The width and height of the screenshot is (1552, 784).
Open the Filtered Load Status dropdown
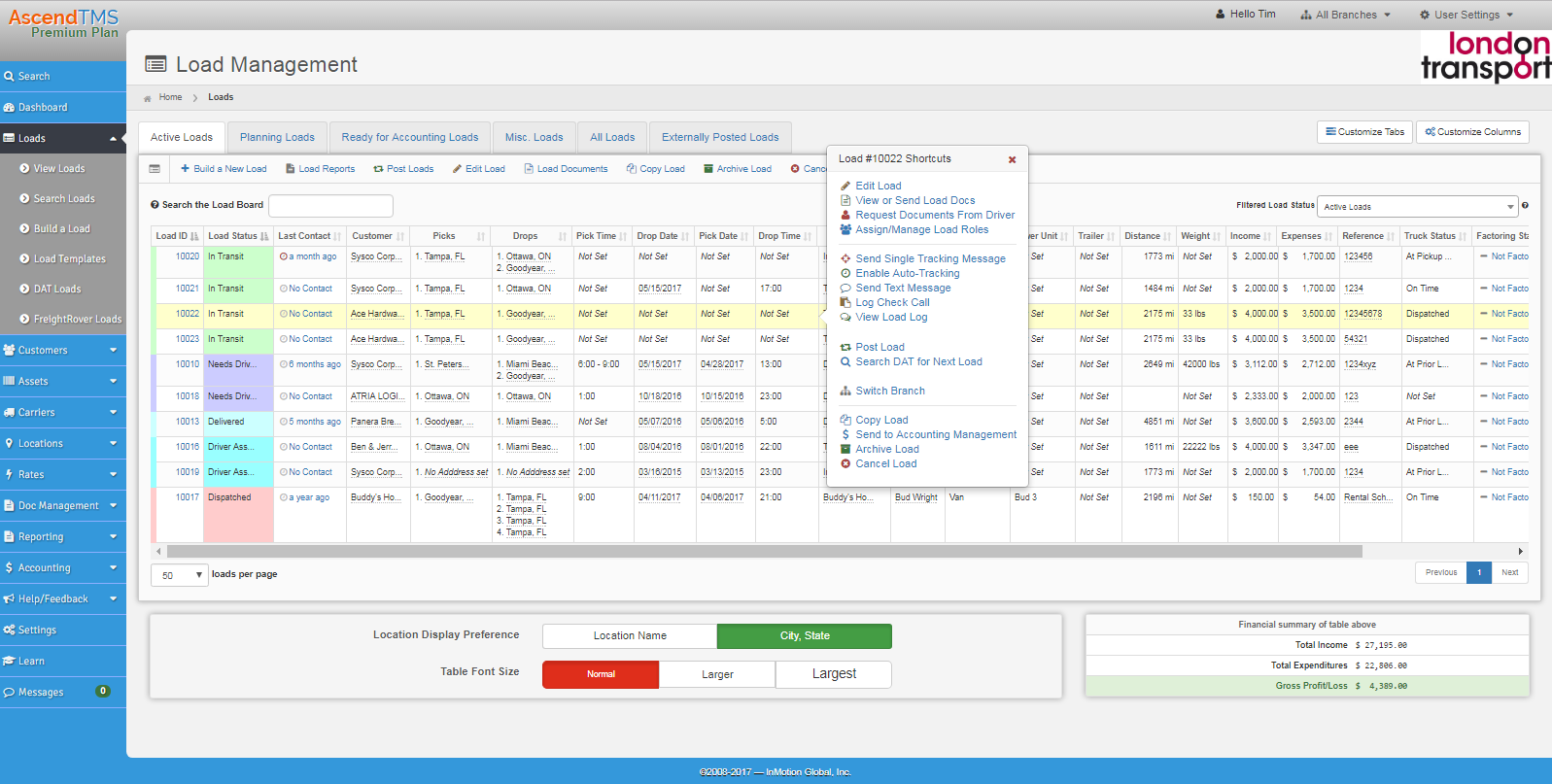coord(1417,207)
